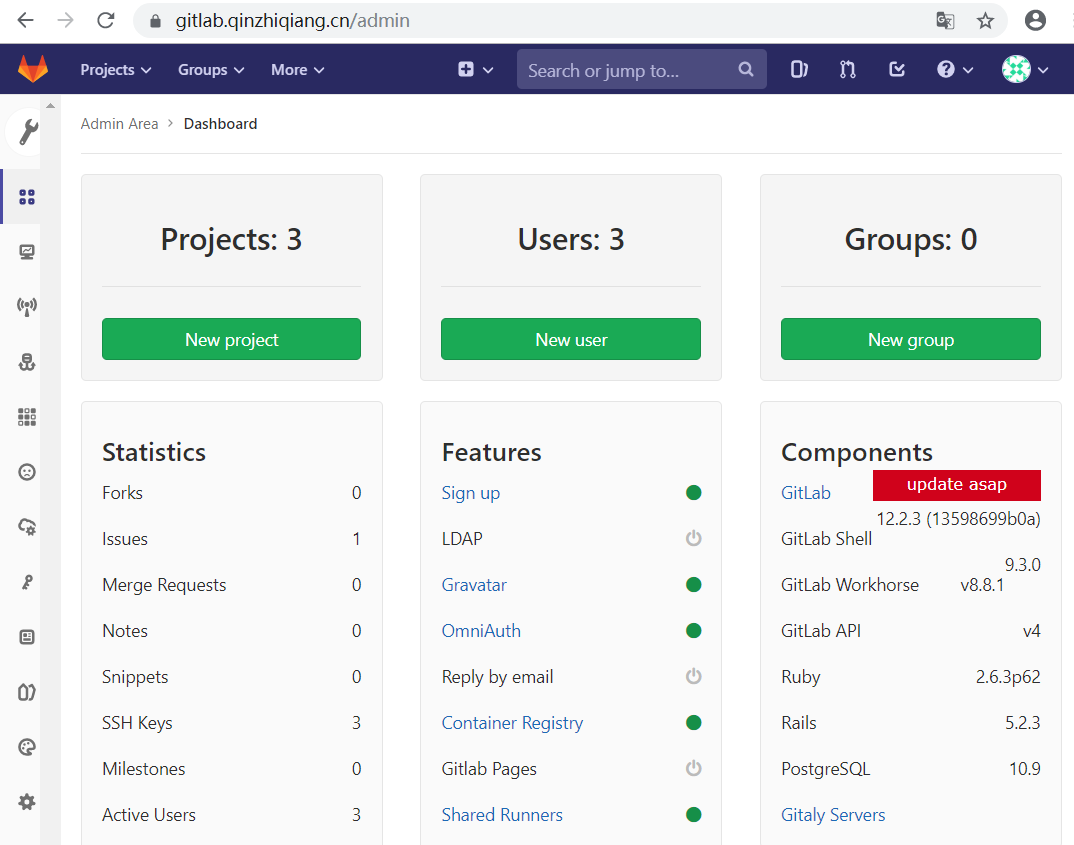1074x845 pixels.
Task: Go back with browser back arrow
Action: (x=25, y=21)
